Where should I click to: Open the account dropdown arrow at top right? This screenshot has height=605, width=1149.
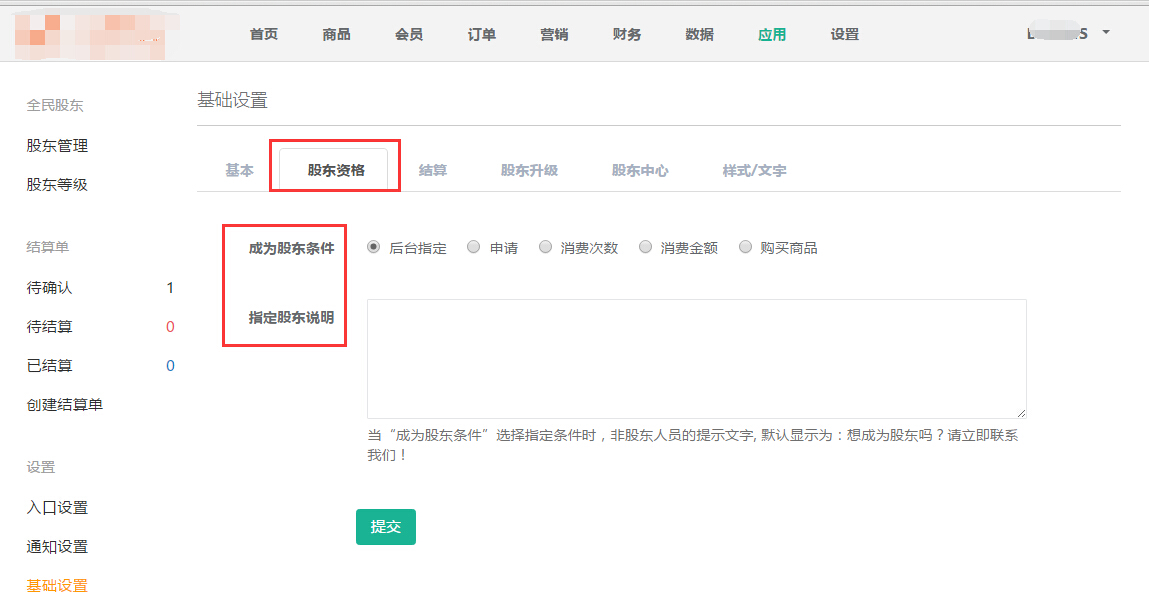pos(1106,32)
